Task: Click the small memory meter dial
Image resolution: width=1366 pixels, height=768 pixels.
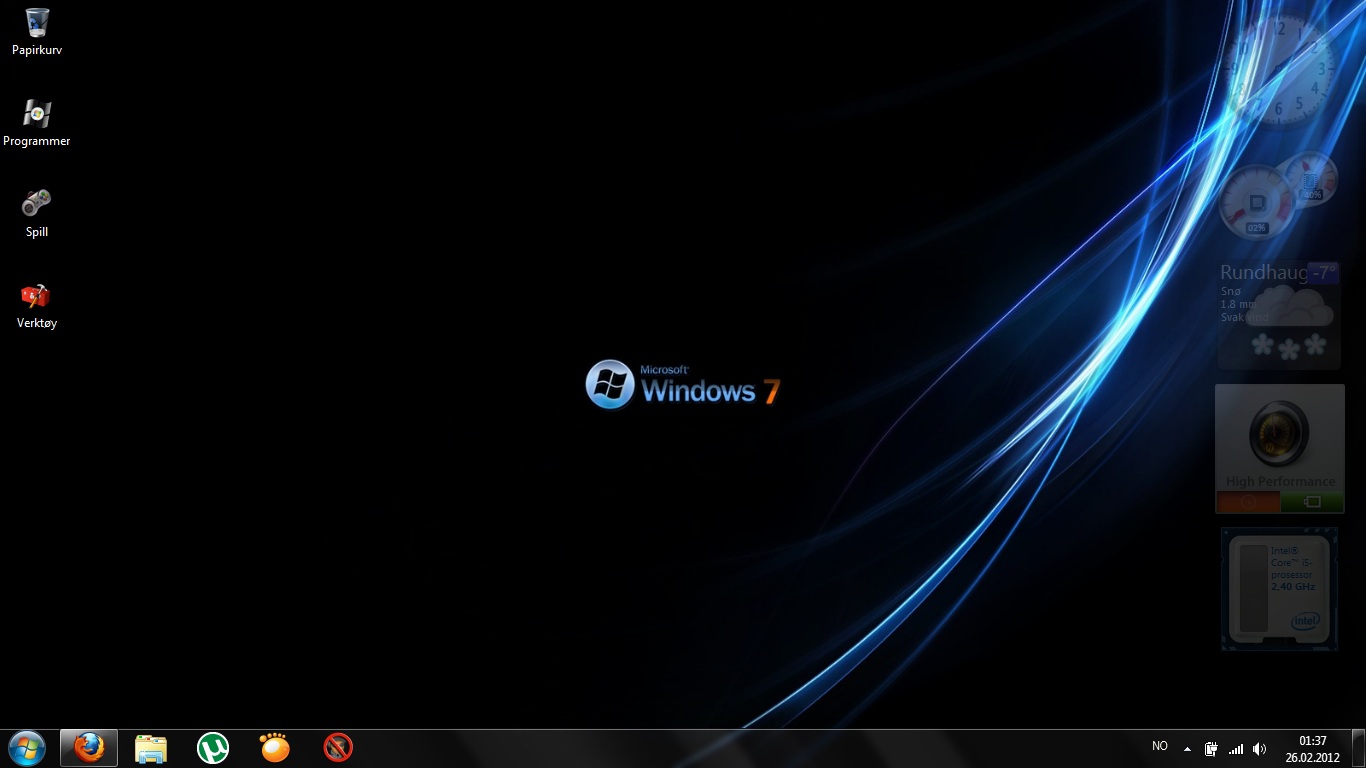Action: [x=1309, y=179]
